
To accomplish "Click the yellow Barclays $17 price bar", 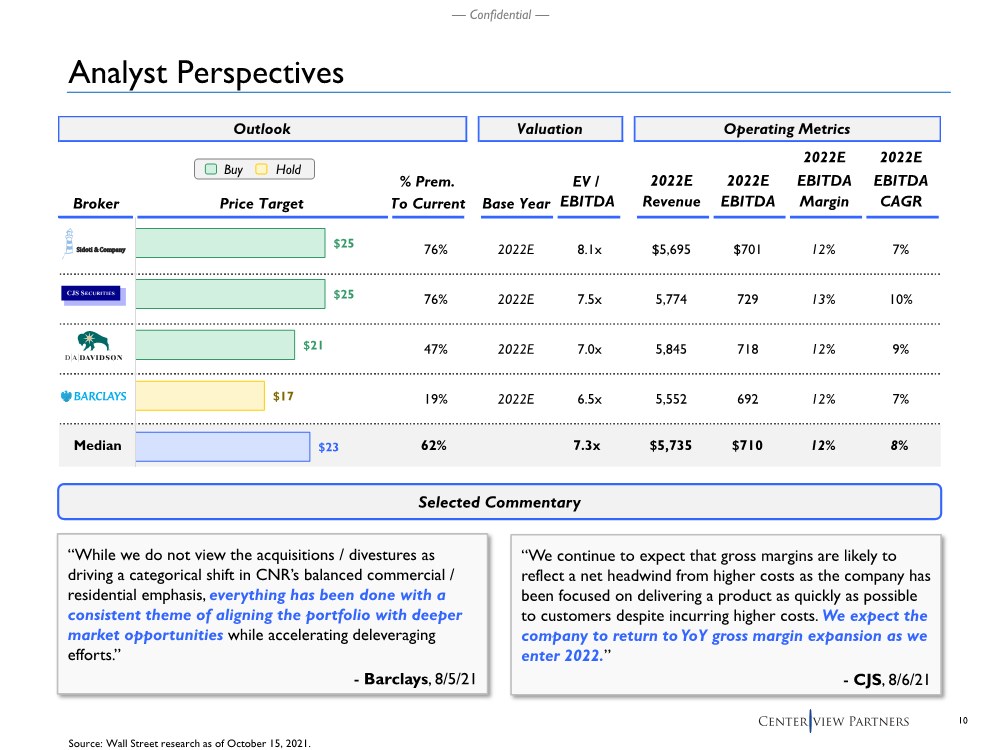I will click(200, 396).
